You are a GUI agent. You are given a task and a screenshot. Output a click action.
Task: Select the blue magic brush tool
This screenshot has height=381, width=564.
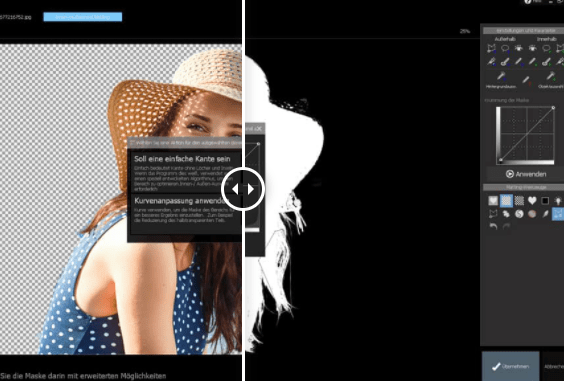(x=491, y=62)
